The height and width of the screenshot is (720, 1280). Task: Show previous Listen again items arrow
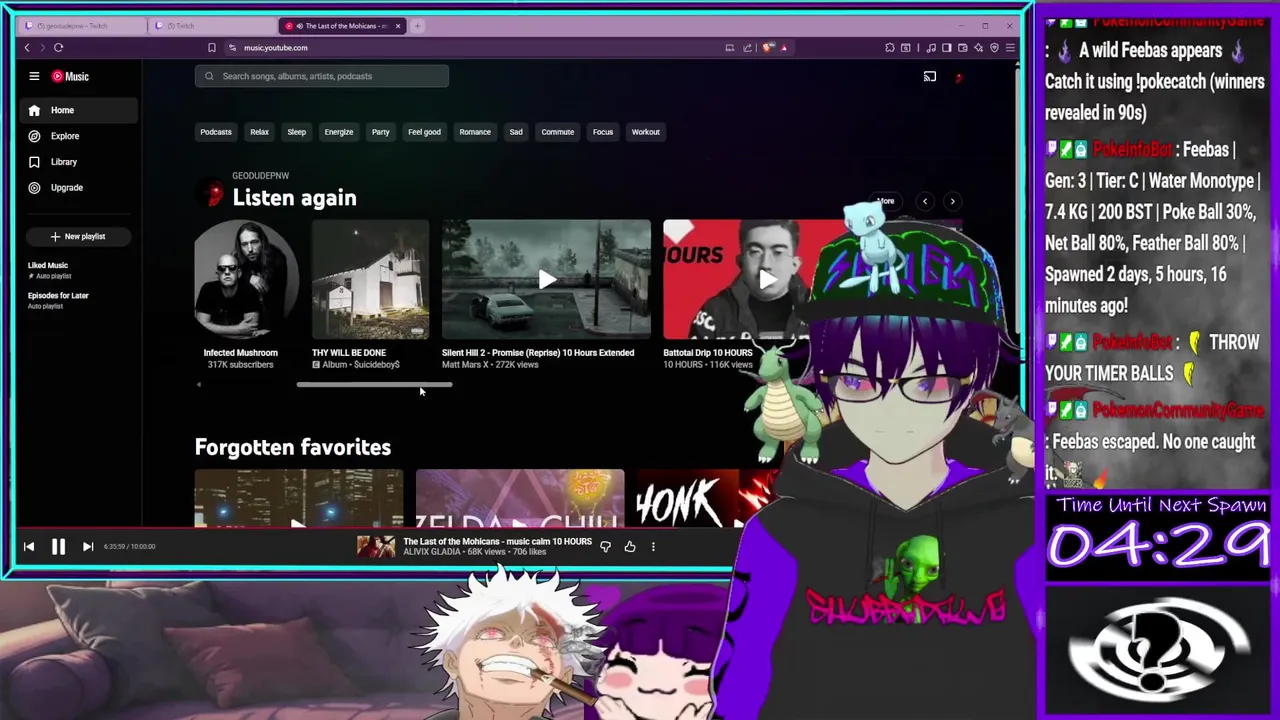coord(925,202)
